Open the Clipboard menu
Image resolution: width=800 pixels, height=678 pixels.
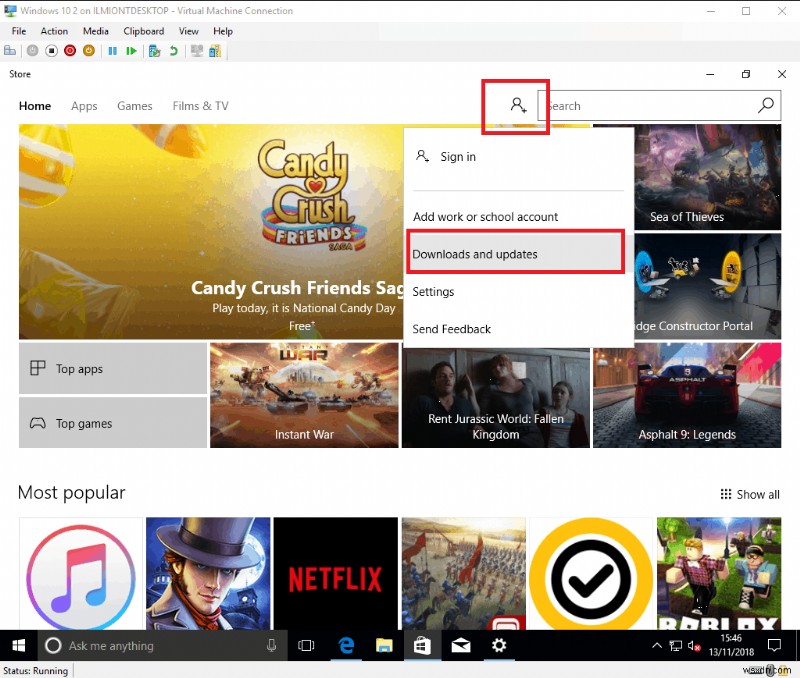pos(143,31)
